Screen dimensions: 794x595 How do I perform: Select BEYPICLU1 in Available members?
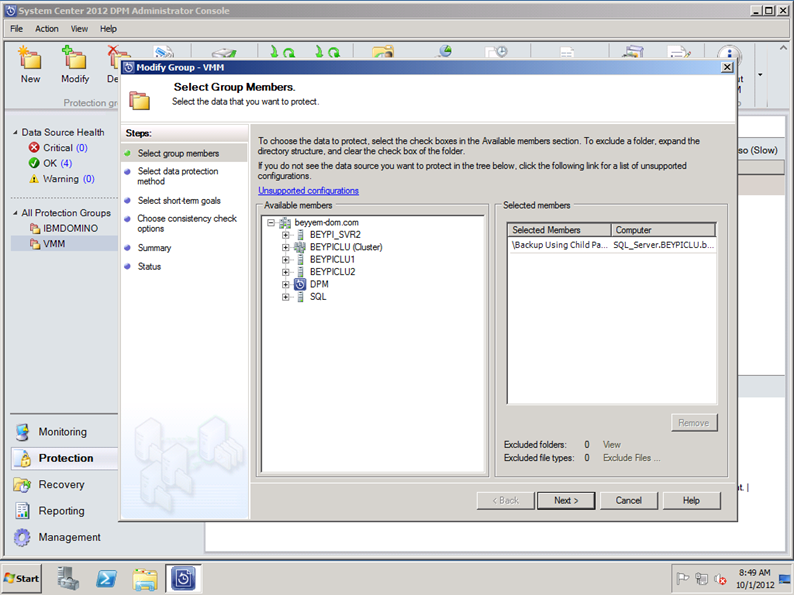332,259
